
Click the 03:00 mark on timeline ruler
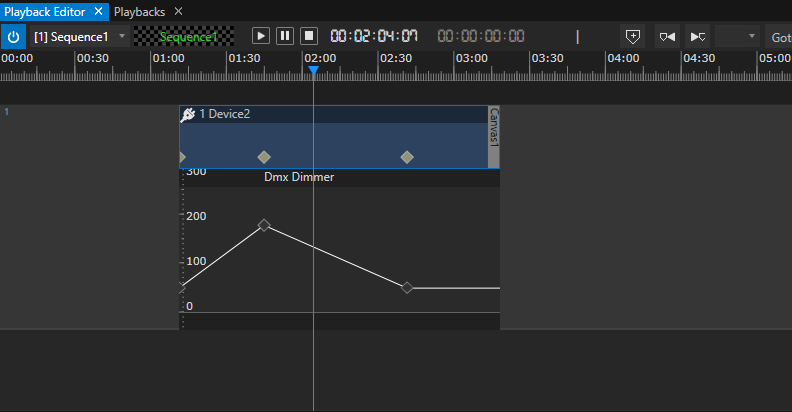(x=471, y=58)
